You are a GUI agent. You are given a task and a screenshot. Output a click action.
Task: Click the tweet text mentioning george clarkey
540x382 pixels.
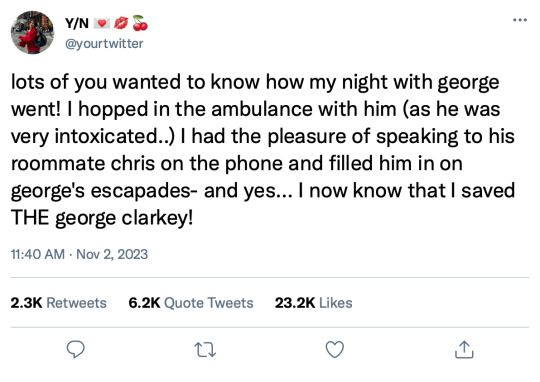[x=263, y=150]
